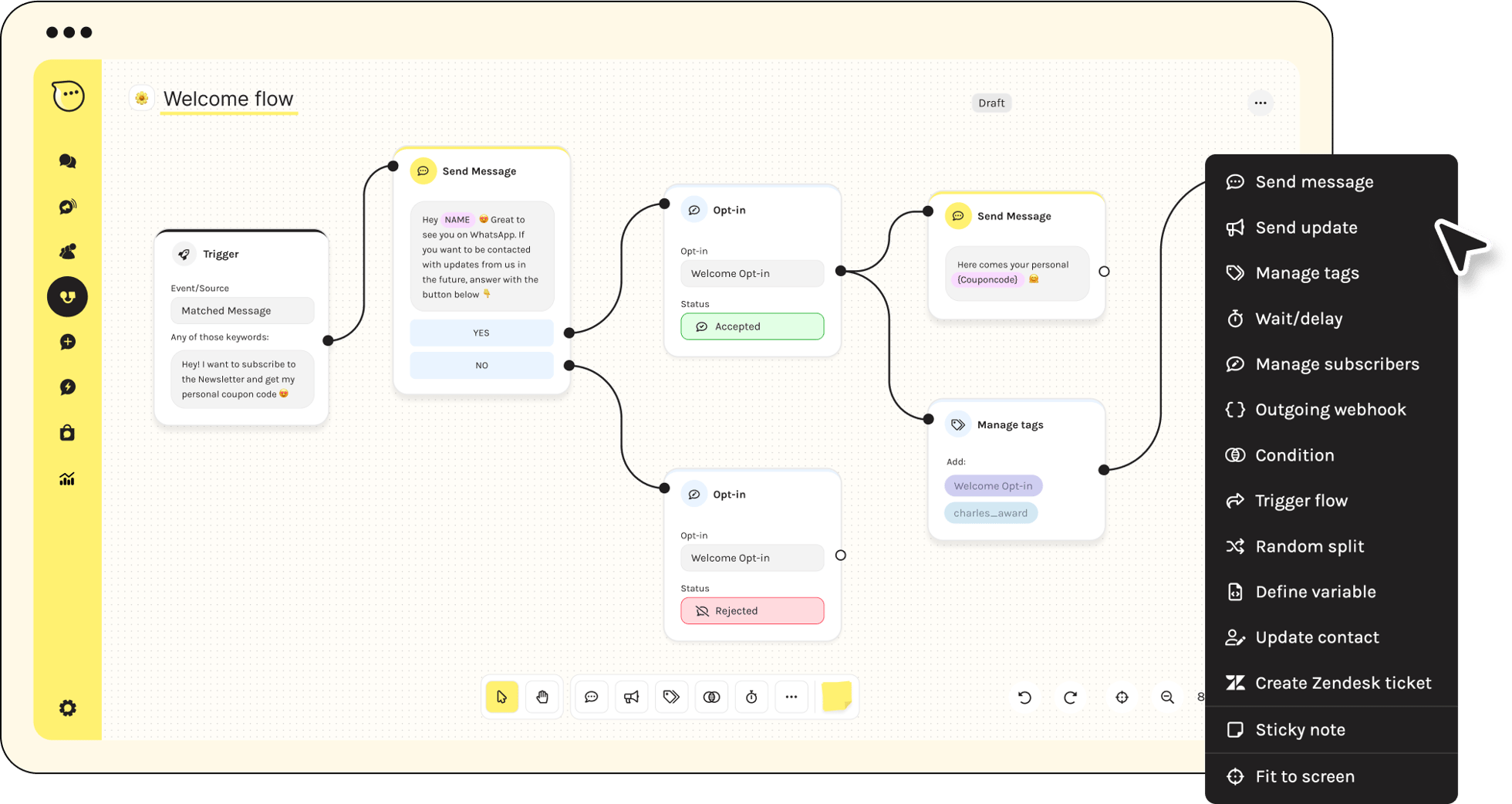Click the yellow sticky note in the toolbar
1512x804 pixels.
837,697
